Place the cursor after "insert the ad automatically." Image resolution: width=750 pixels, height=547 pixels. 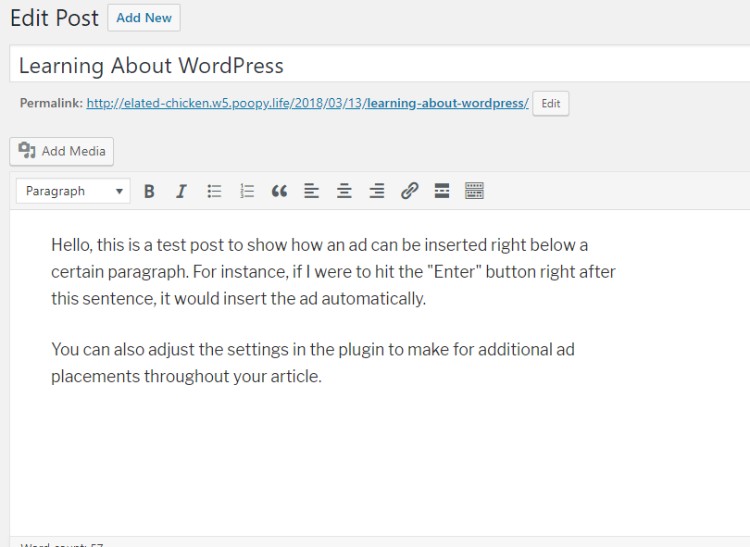pyautogui.click(x=427, y=299)
